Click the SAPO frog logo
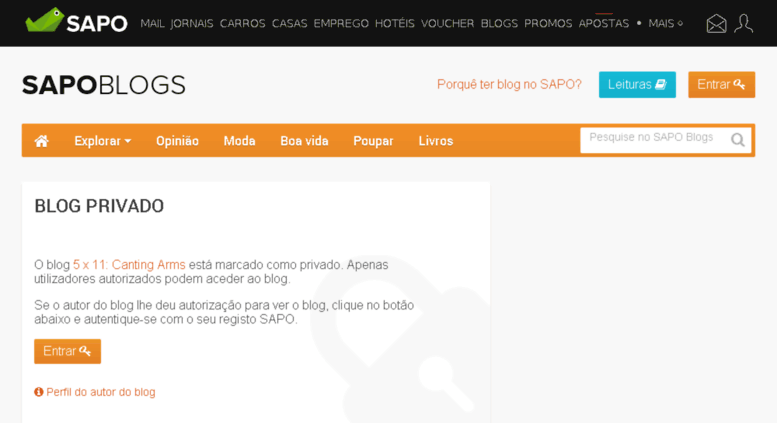 point(76,21)
